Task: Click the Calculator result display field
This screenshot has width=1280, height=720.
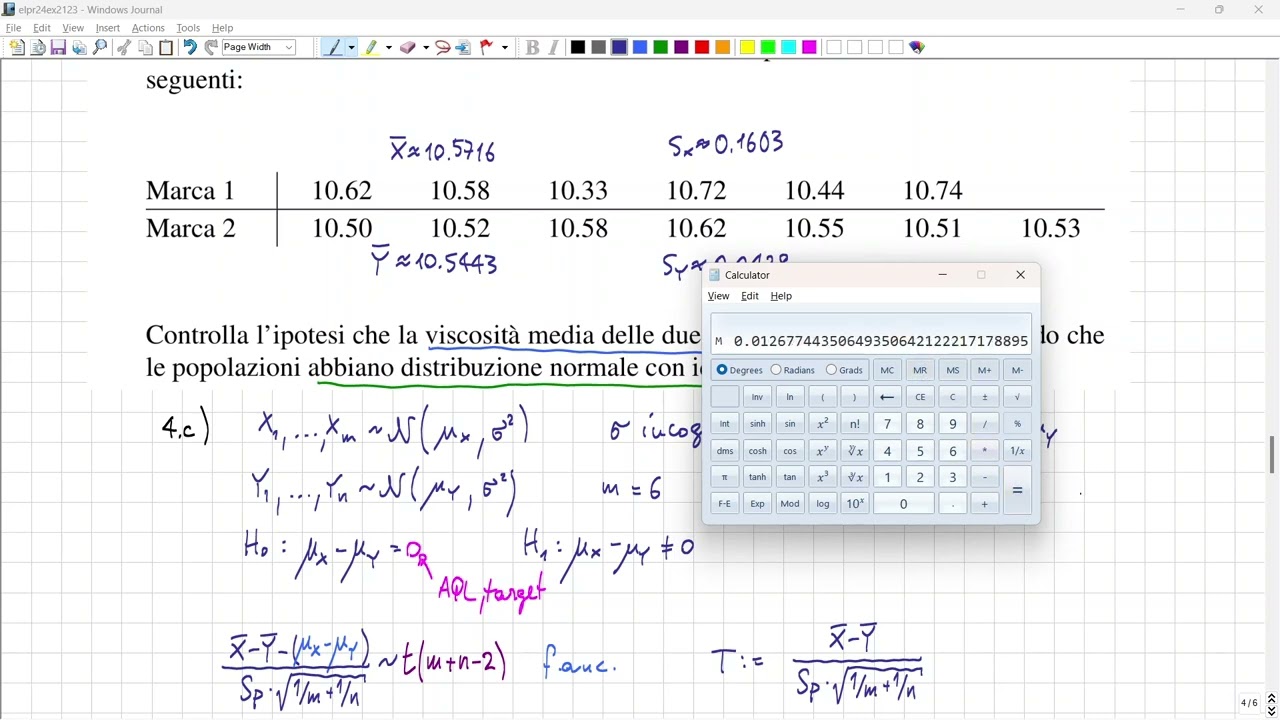Action: (871, 334)
